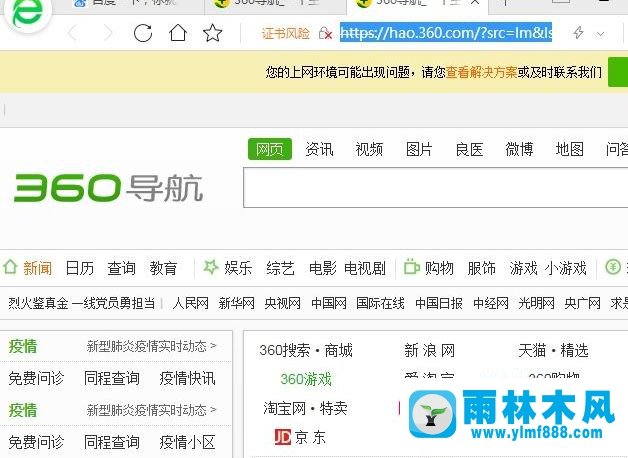Click the shopping icon beside 购物
The height and width of the screenshot is (458, 628).
pyautogui.click(x=411, y=267)
